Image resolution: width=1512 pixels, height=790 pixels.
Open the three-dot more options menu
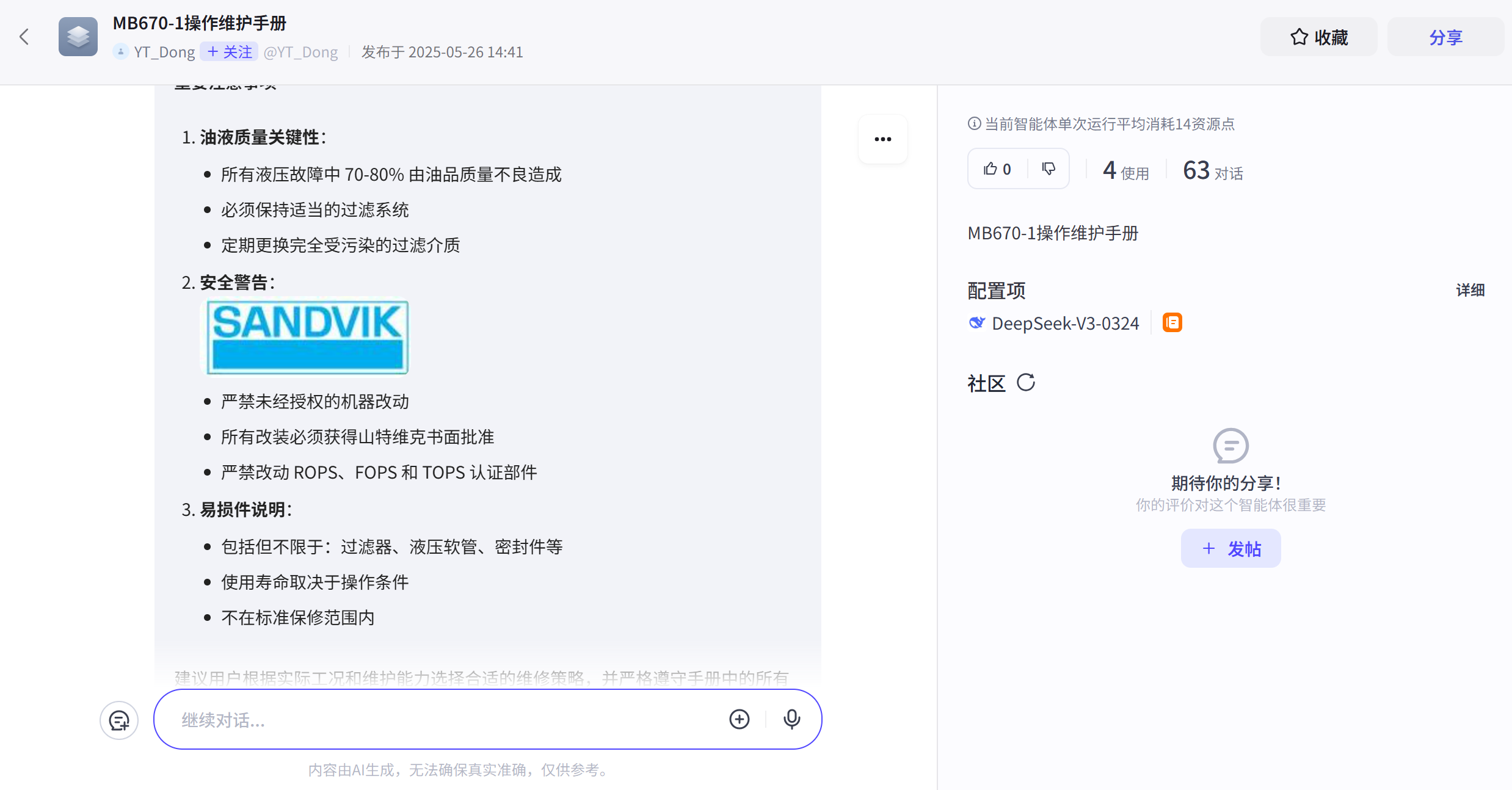point(882,139)
